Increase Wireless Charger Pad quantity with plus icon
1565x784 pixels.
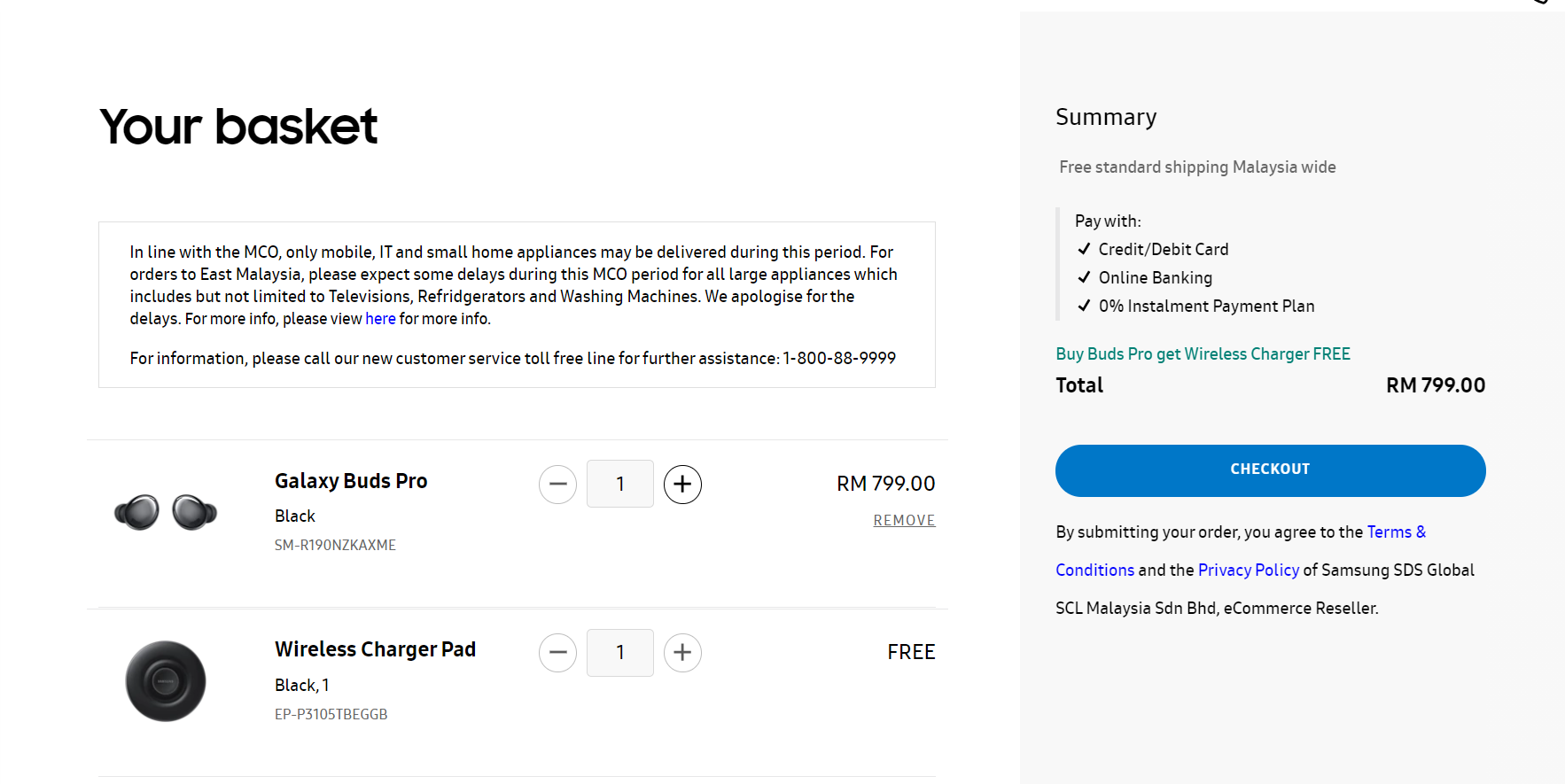(682, 653)
